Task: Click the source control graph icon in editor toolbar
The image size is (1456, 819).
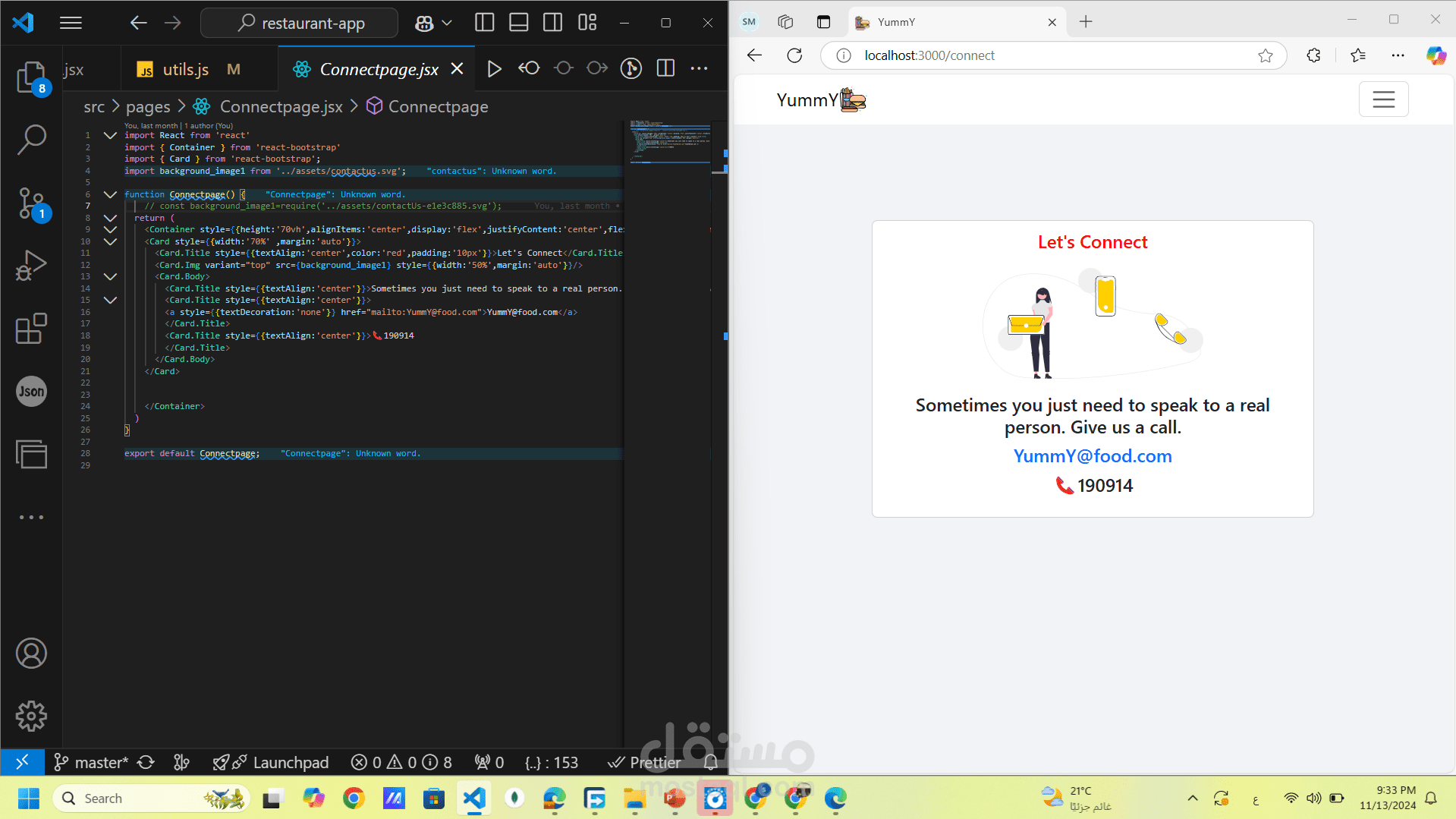Action: point(631,69)
